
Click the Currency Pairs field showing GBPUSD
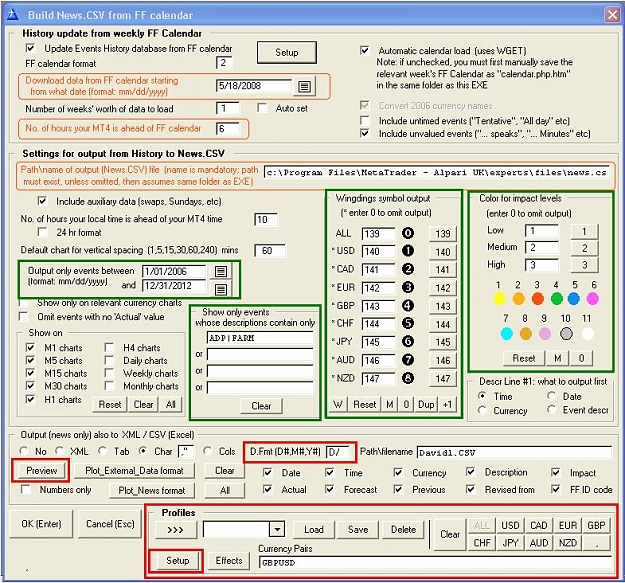435,562
